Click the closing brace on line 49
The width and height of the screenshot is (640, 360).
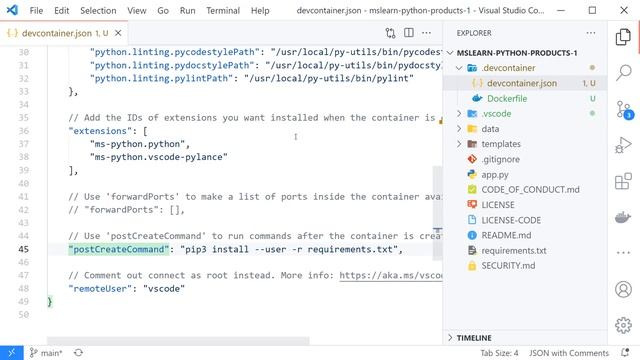[50, 302]
